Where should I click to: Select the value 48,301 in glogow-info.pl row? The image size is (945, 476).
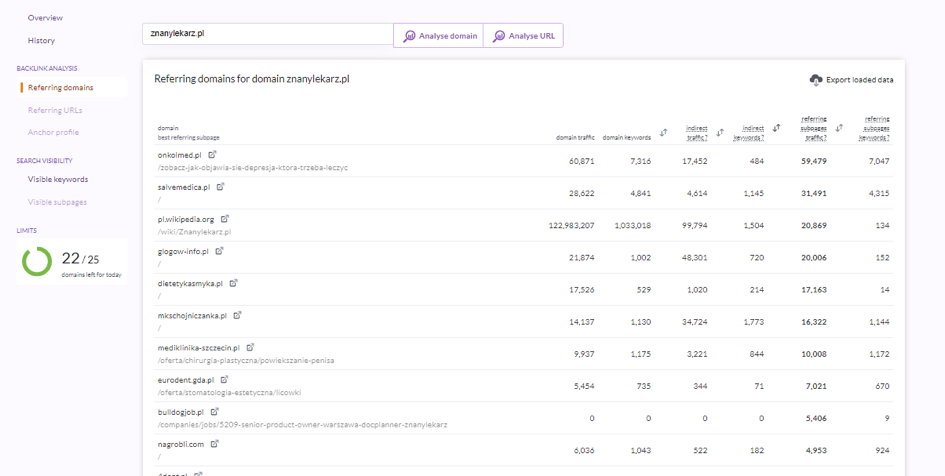point(696,257)
